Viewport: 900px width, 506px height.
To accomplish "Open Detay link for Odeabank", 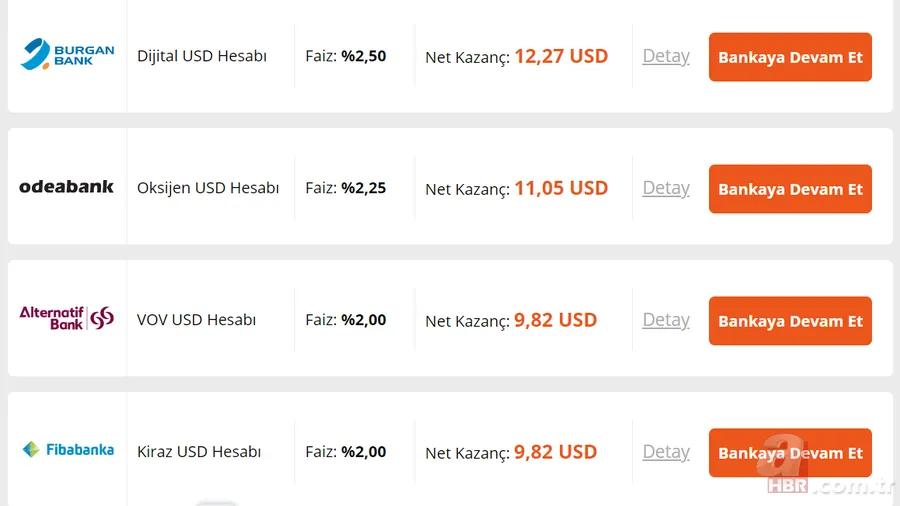I will 666,188.
